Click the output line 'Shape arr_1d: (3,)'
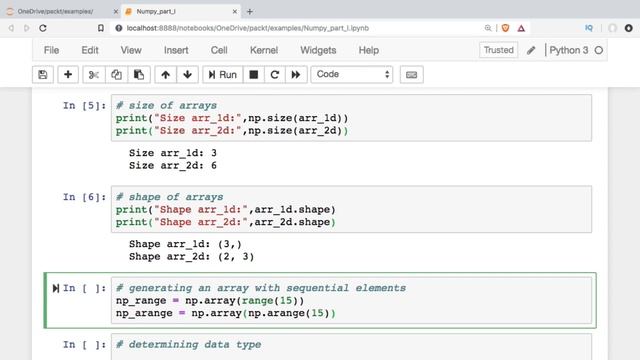Screen dimensions: 640x360 (185, 244)
